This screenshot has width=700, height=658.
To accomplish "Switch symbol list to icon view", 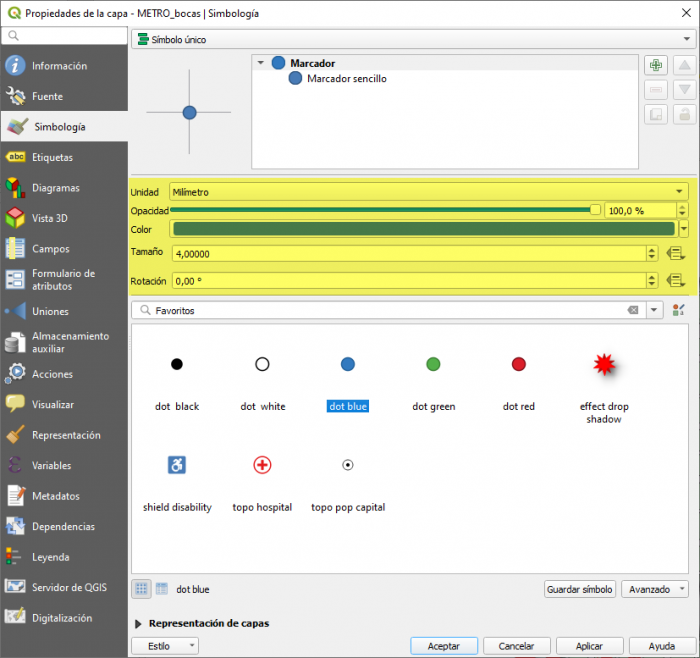I will point(142,589).
